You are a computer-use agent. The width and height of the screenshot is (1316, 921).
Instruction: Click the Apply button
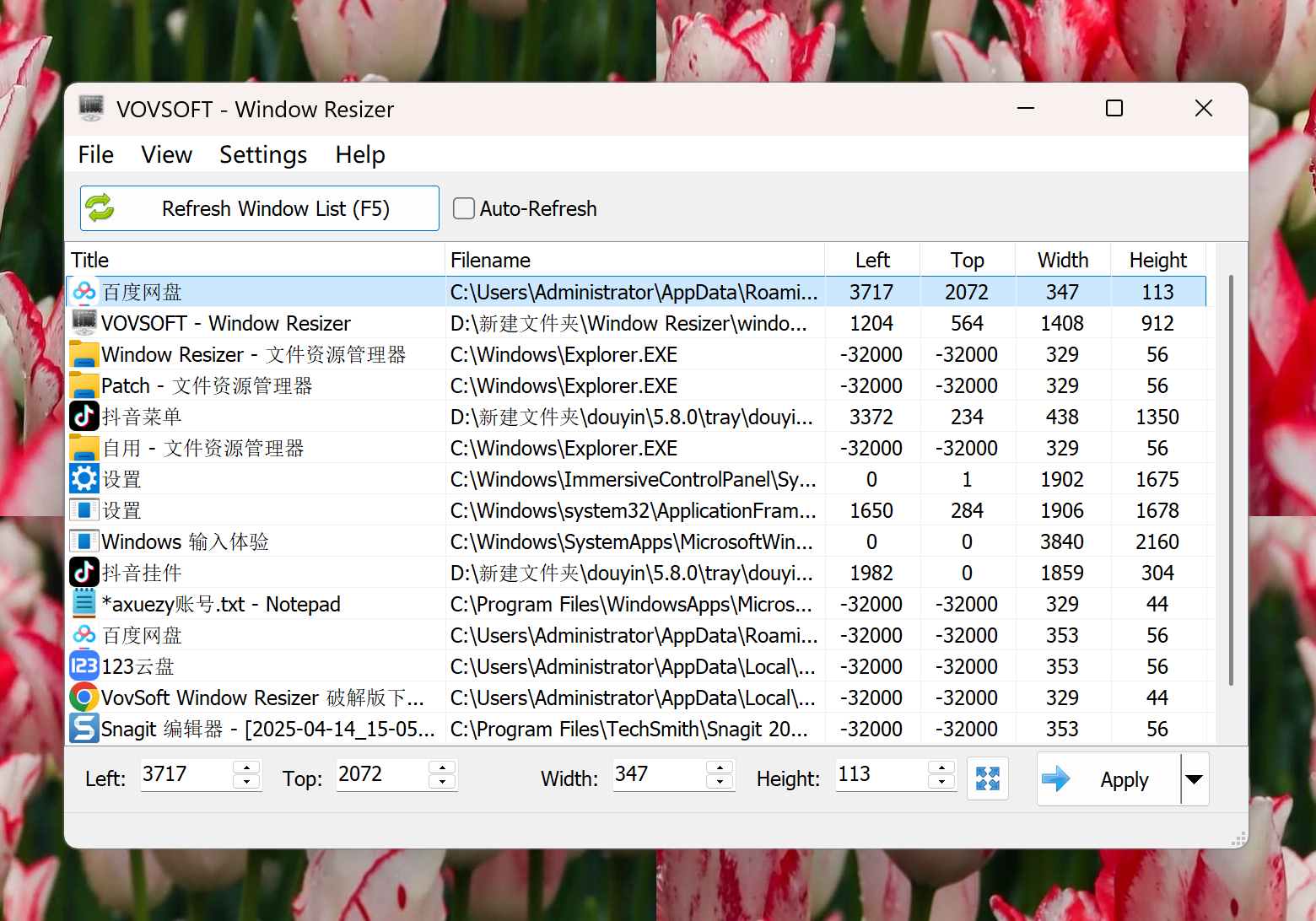tap(1109, 778)
